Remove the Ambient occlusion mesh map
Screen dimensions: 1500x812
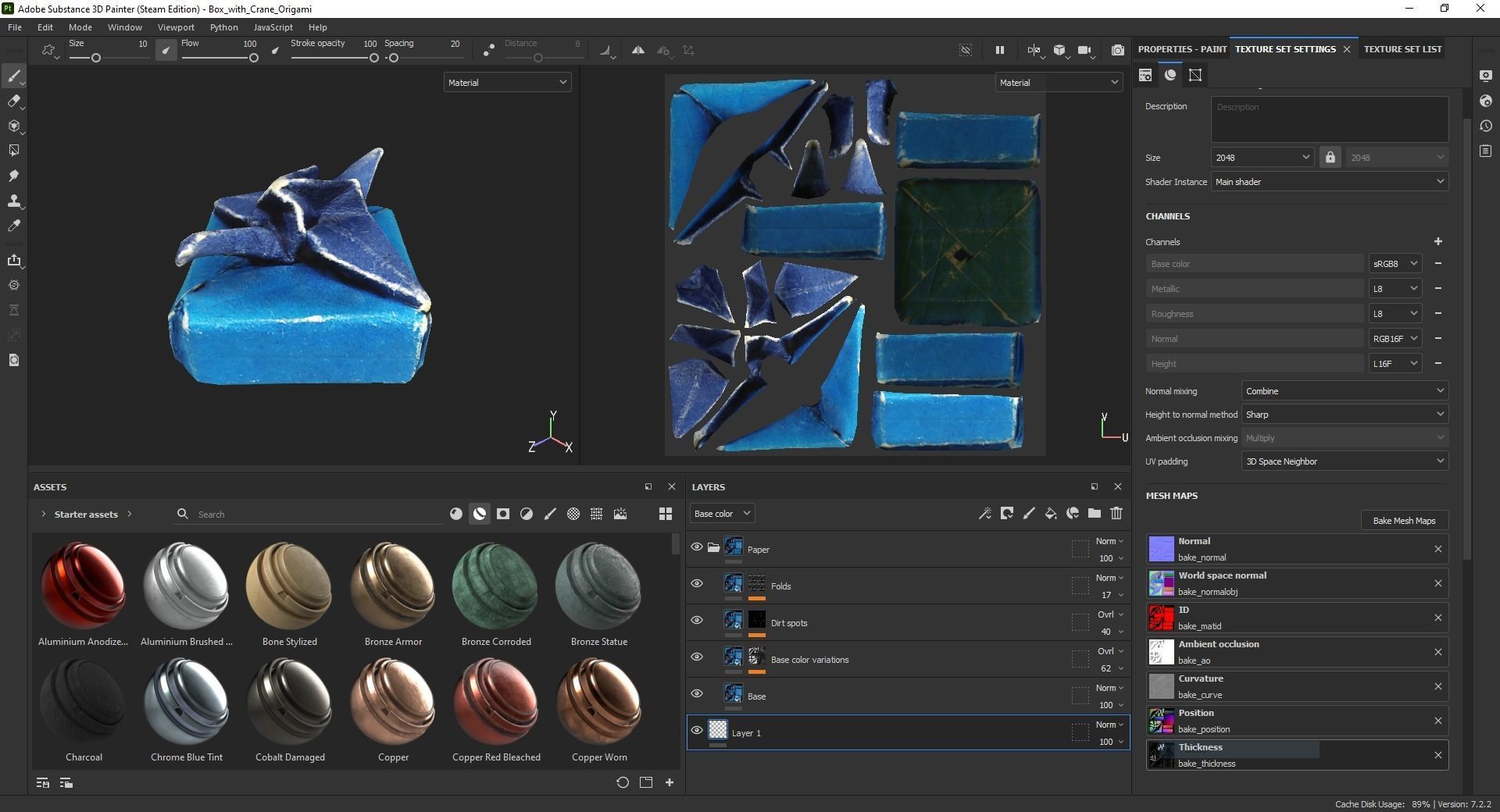tap(1437, 652)
